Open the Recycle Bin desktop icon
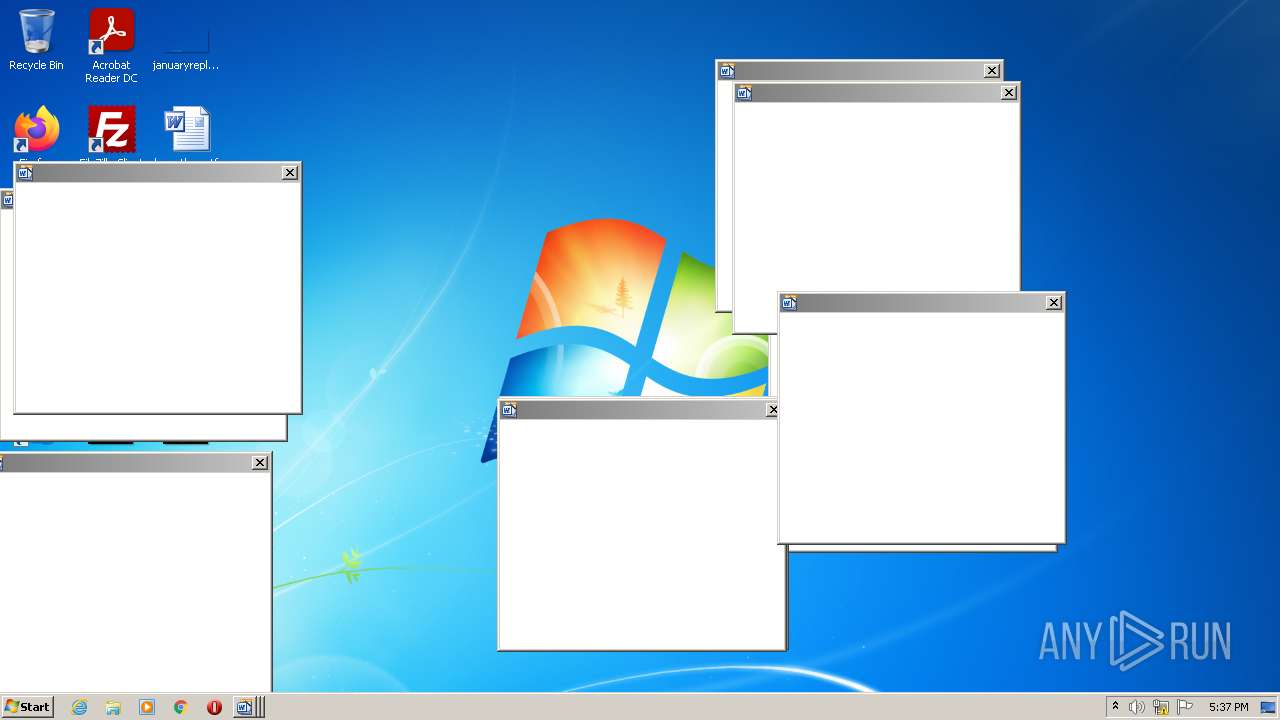This screenshot has height=720, width=1280. [36, 40]
